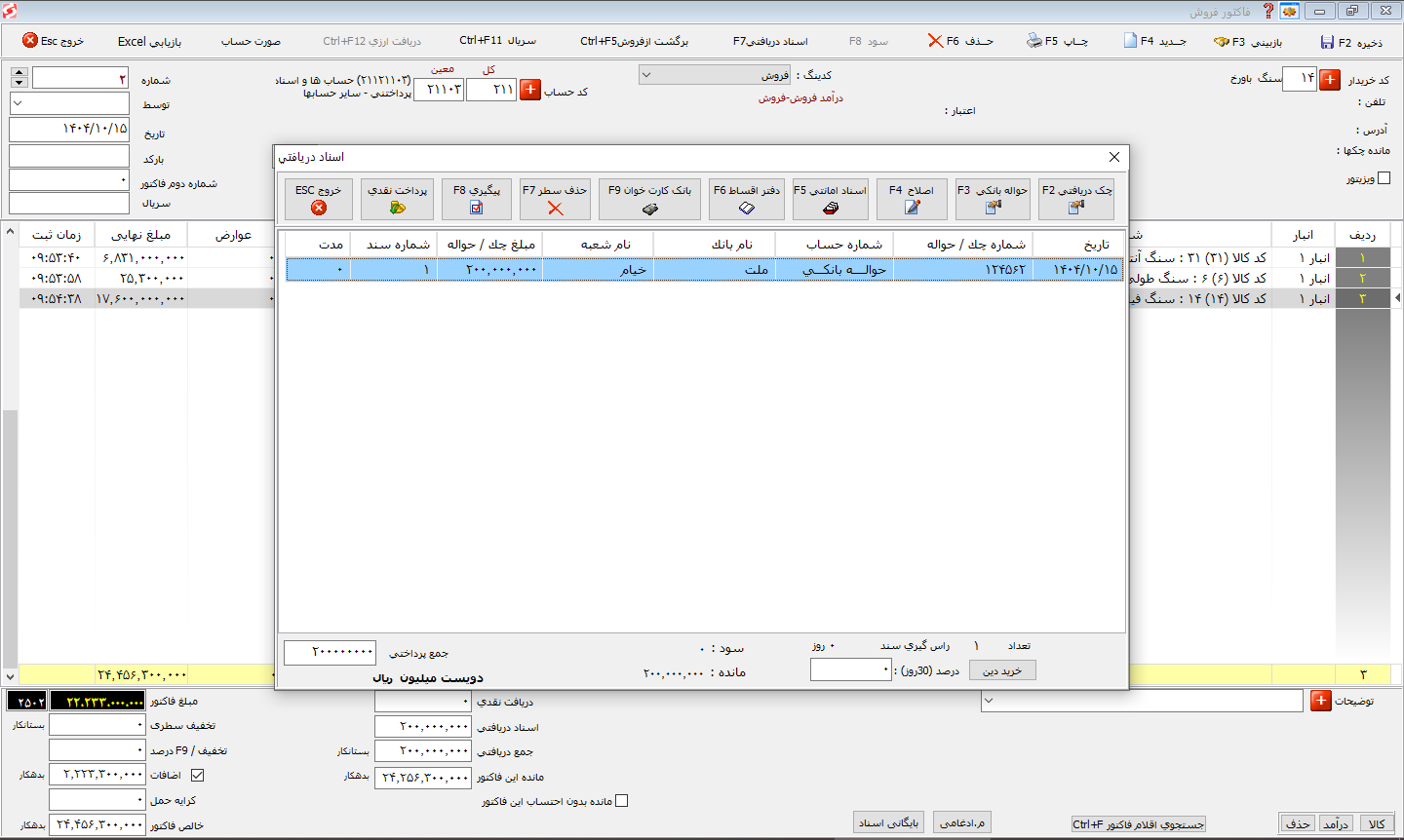Image resolution: width=1404 pixels, height=840 pixels.
Task: Click ذخیره F2 in top toolbar
Action: tap(1350, 42)
